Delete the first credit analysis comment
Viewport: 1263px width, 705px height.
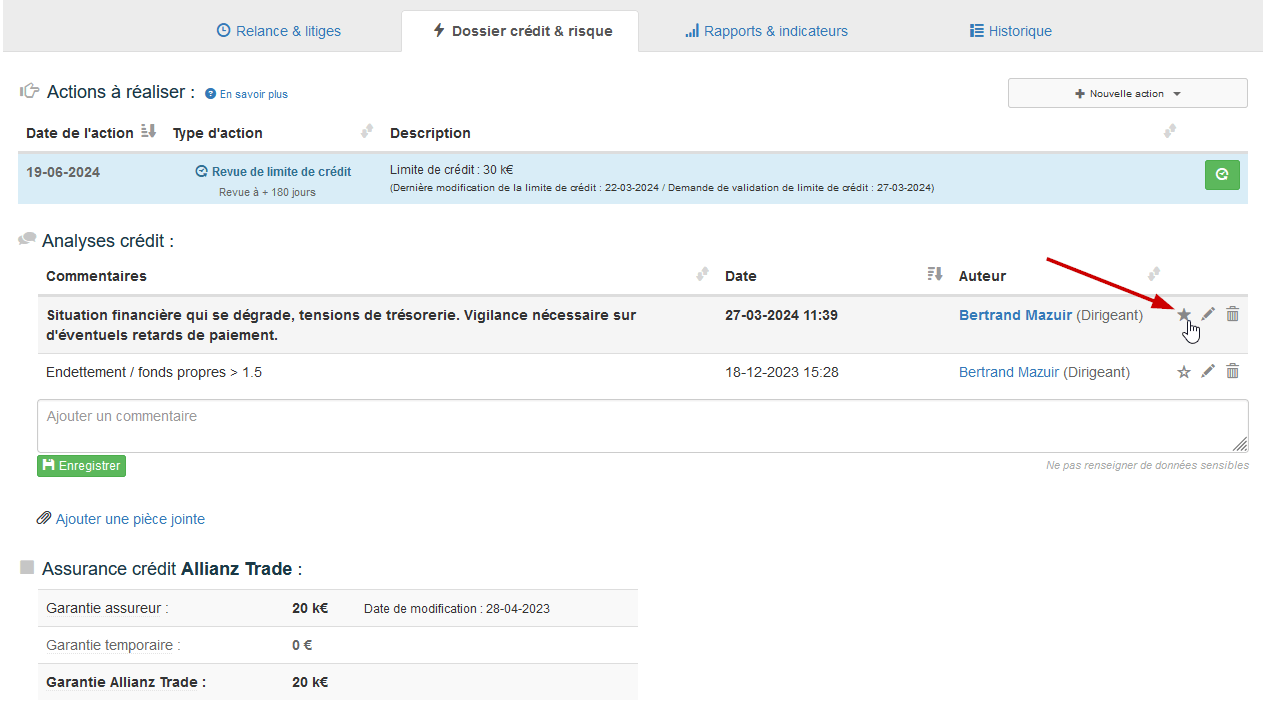(1232, 315)
